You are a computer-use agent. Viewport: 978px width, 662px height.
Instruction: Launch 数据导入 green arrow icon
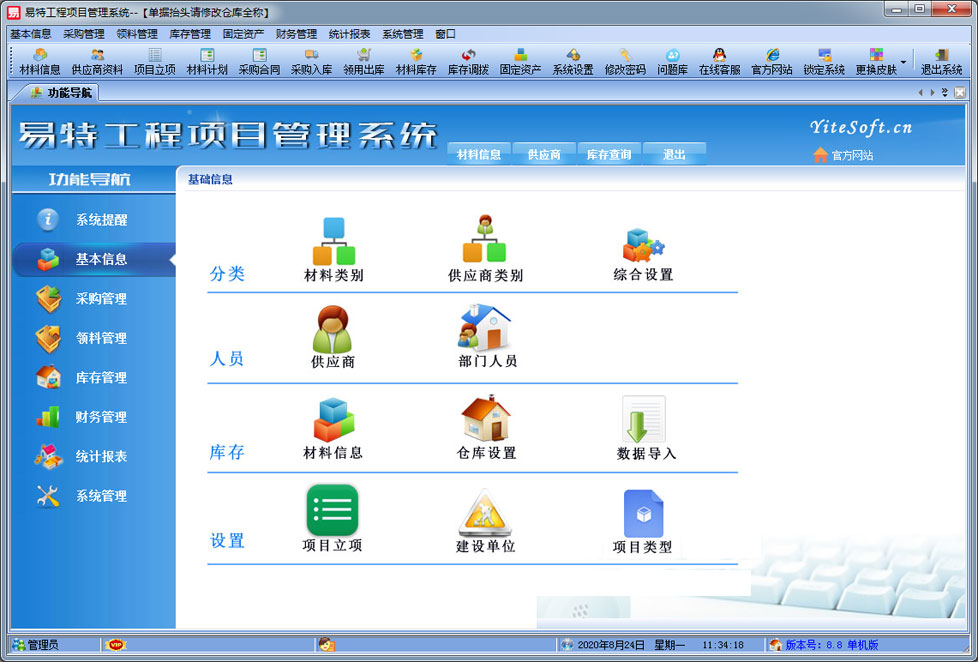645,420
